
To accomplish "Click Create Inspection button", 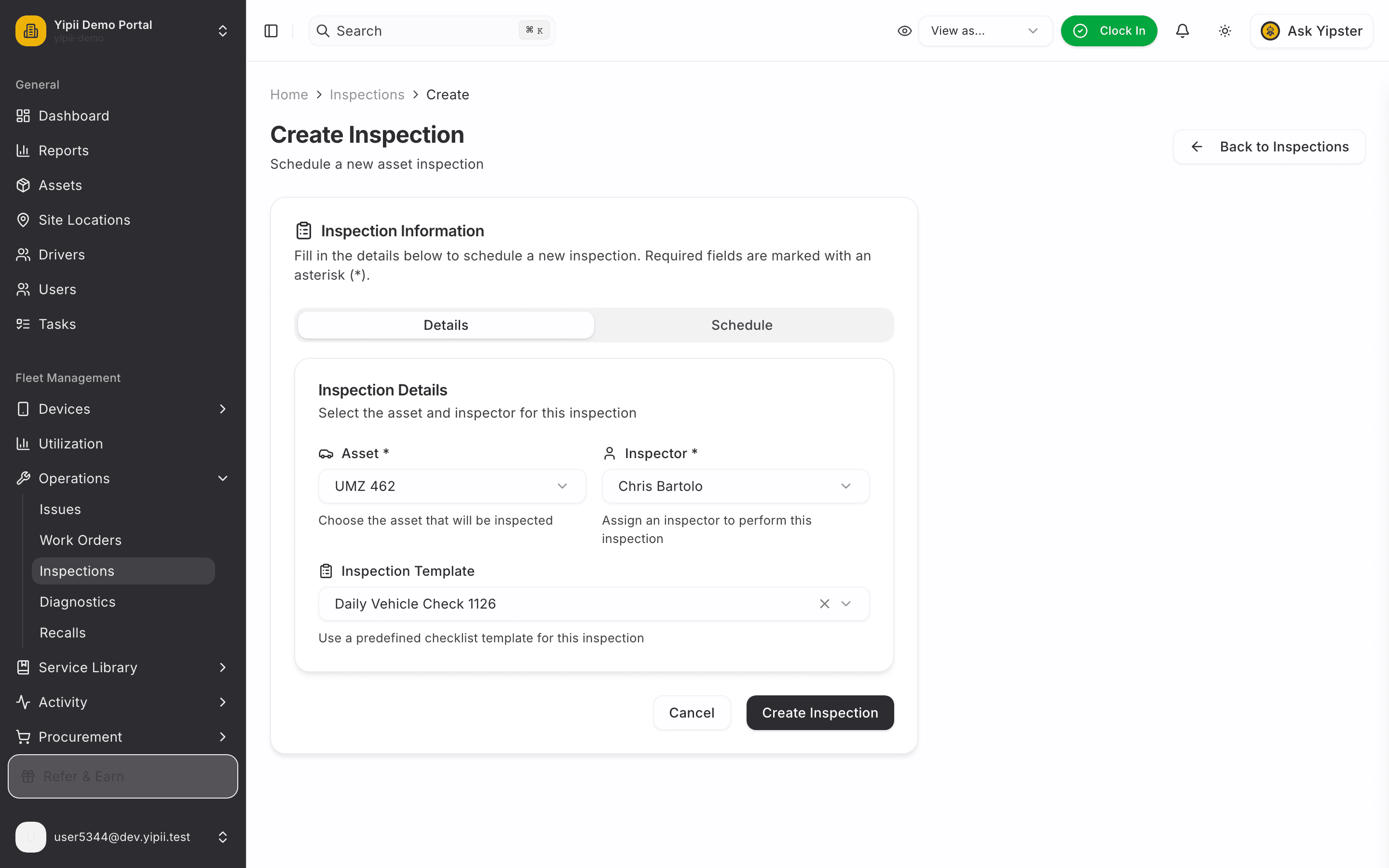I will [x=819, y=713].
